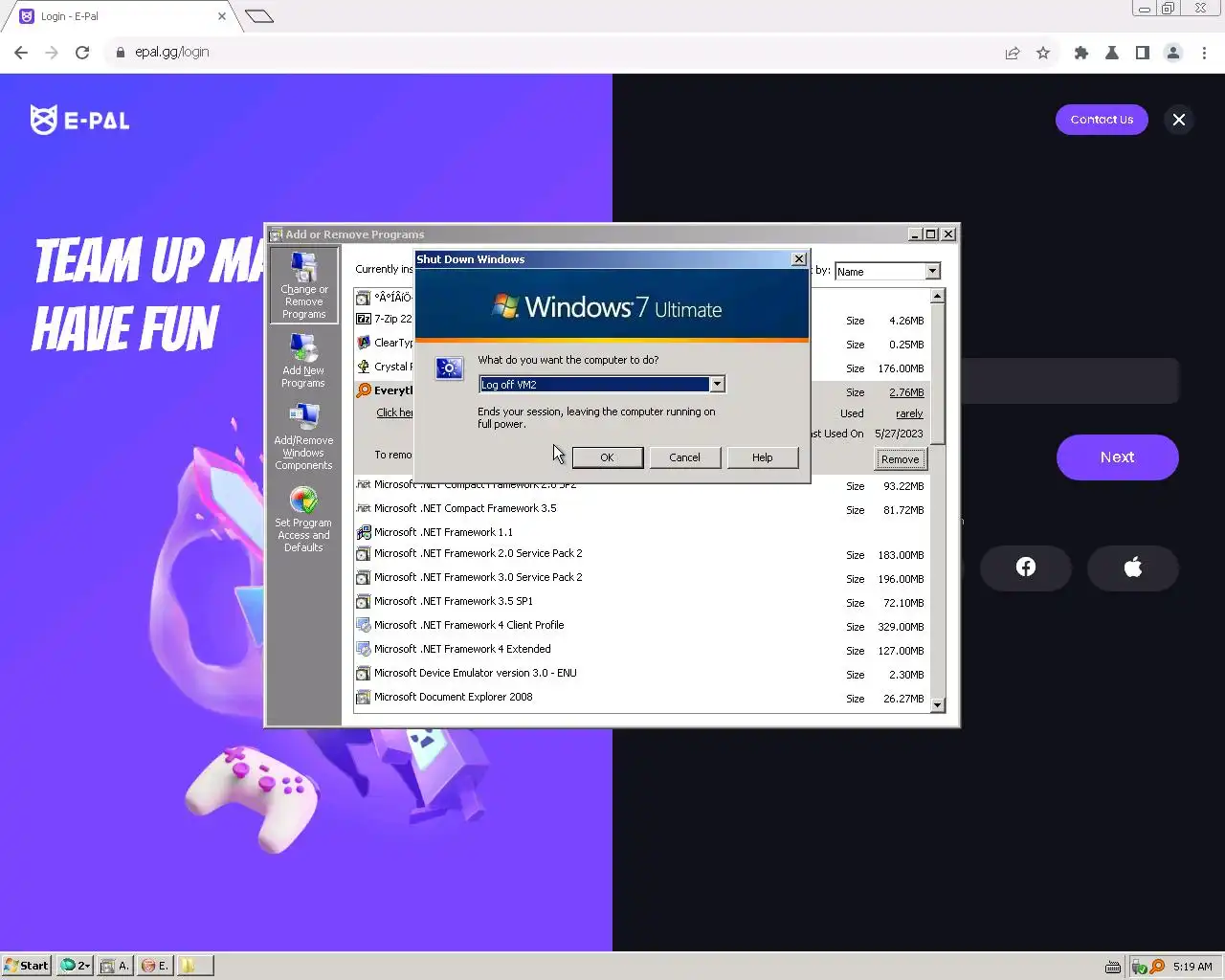Reload the epal.gg page
This screenshot has width=1225, height=980.
(x=82, y=53)
